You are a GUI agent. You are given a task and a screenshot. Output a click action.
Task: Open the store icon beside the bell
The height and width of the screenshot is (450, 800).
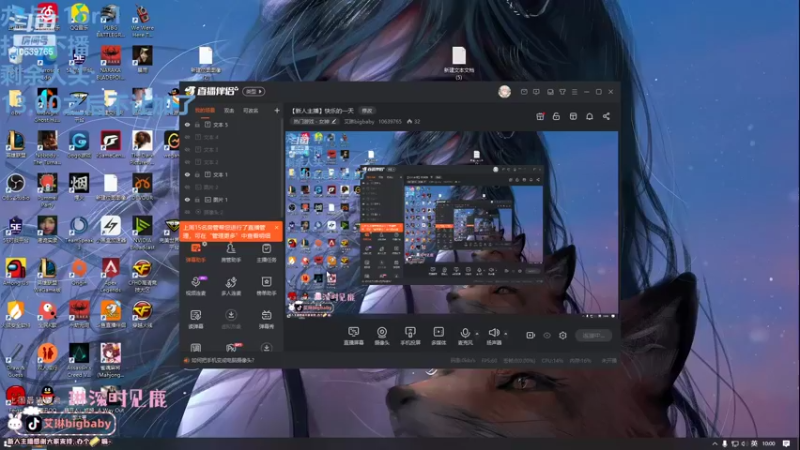(x=573, y=116)
